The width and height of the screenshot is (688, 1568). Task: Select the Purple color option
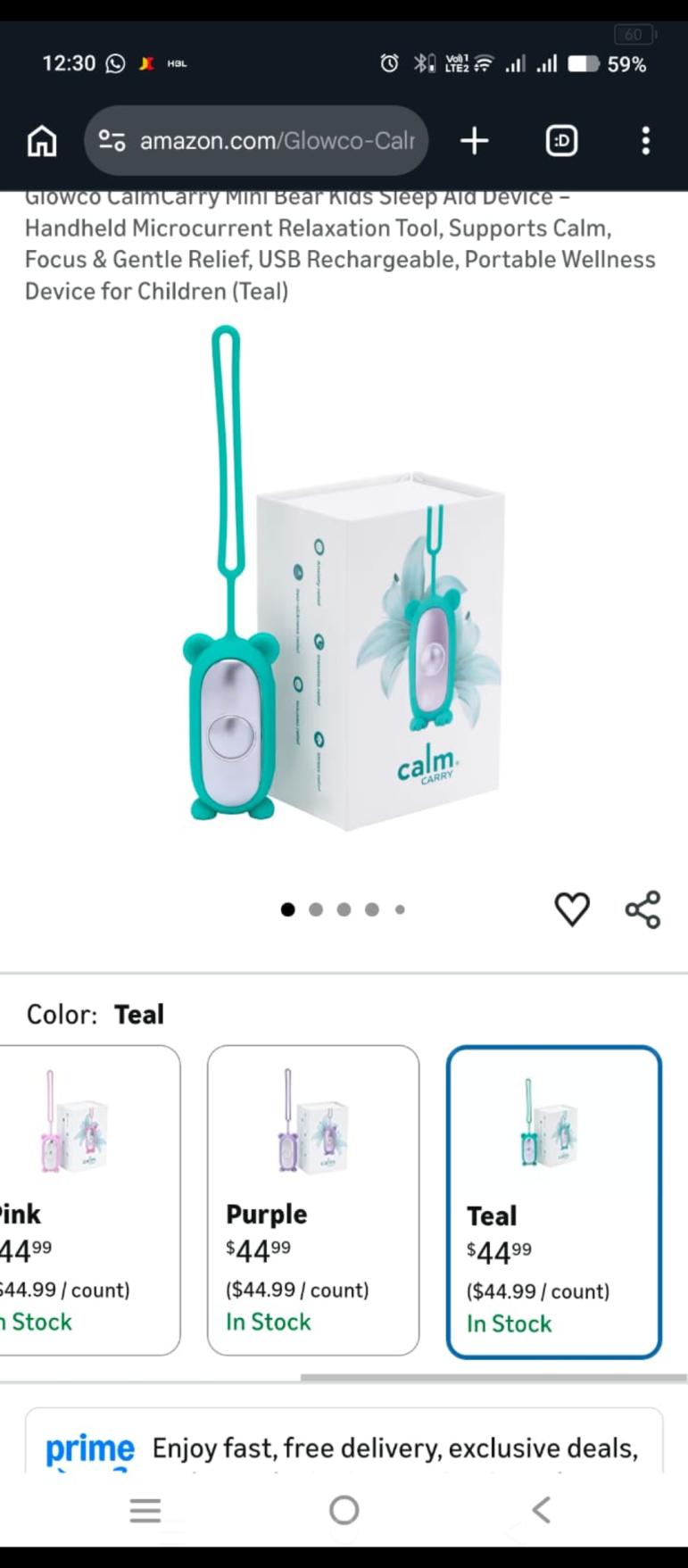(313, 1200)
